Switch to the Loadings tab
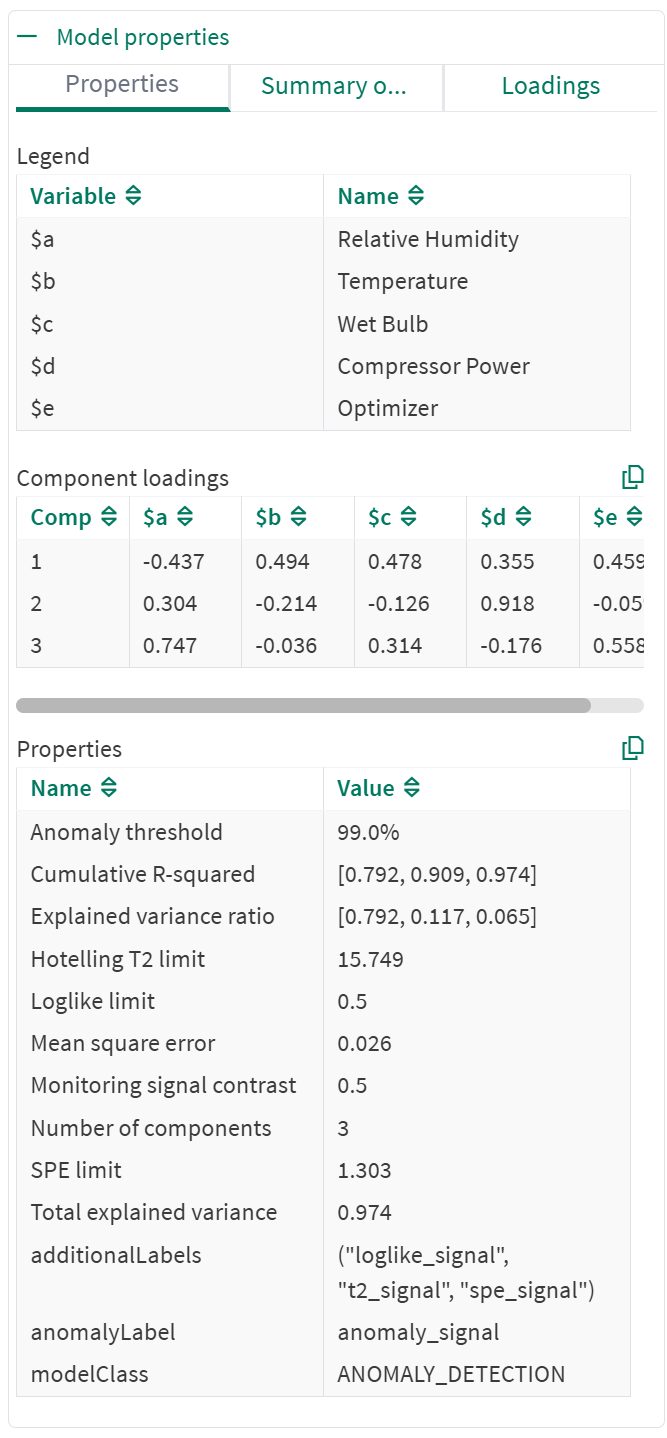The height and width of the screenshot is (1438, 667). pyautogui.click(x=550, y=86)
